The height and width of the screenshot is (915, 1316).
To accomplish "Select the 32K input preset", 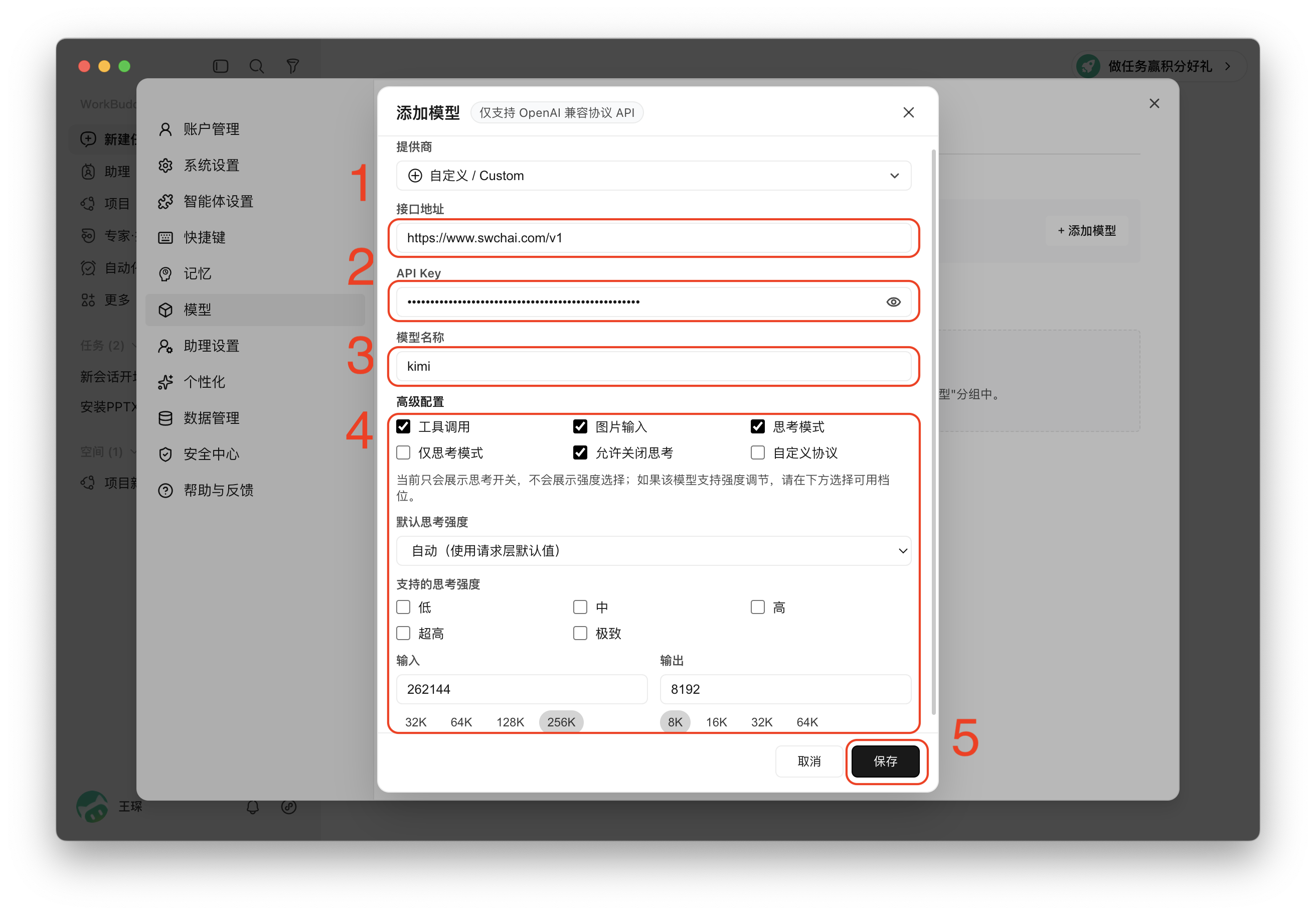I will (x=416, y=722).
